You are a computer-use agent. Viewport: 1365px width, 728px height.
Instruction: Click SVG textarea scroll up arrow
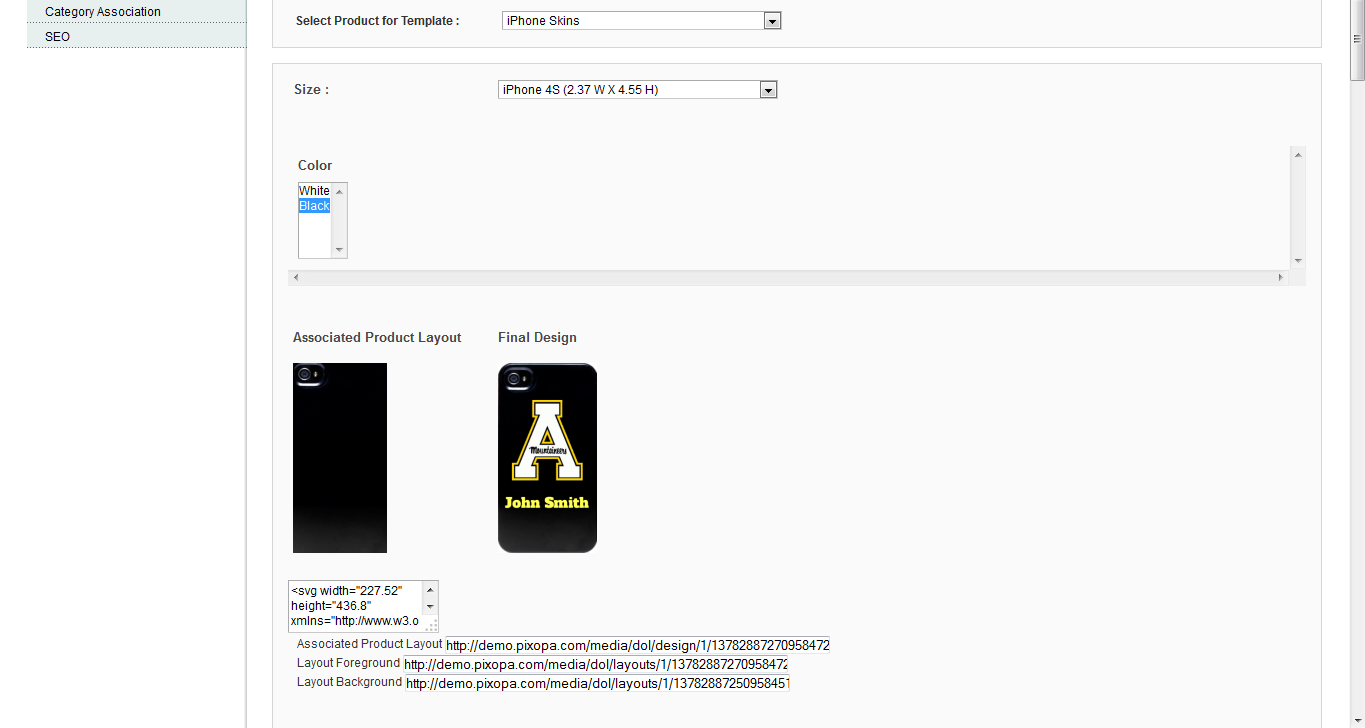(431, 590)
